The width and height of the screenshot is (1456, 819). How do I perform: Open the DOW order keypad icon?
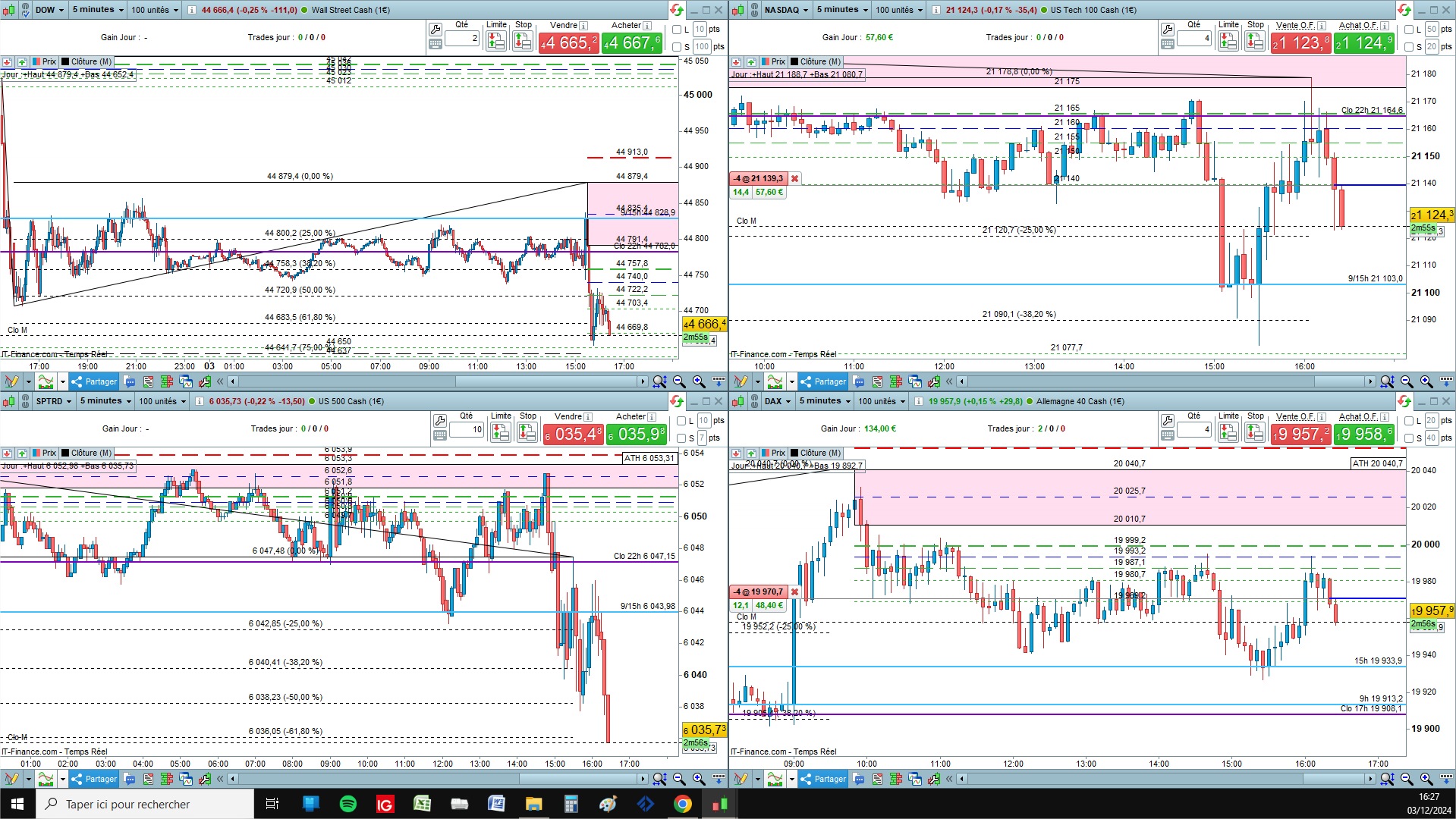(x=436, y=44)
